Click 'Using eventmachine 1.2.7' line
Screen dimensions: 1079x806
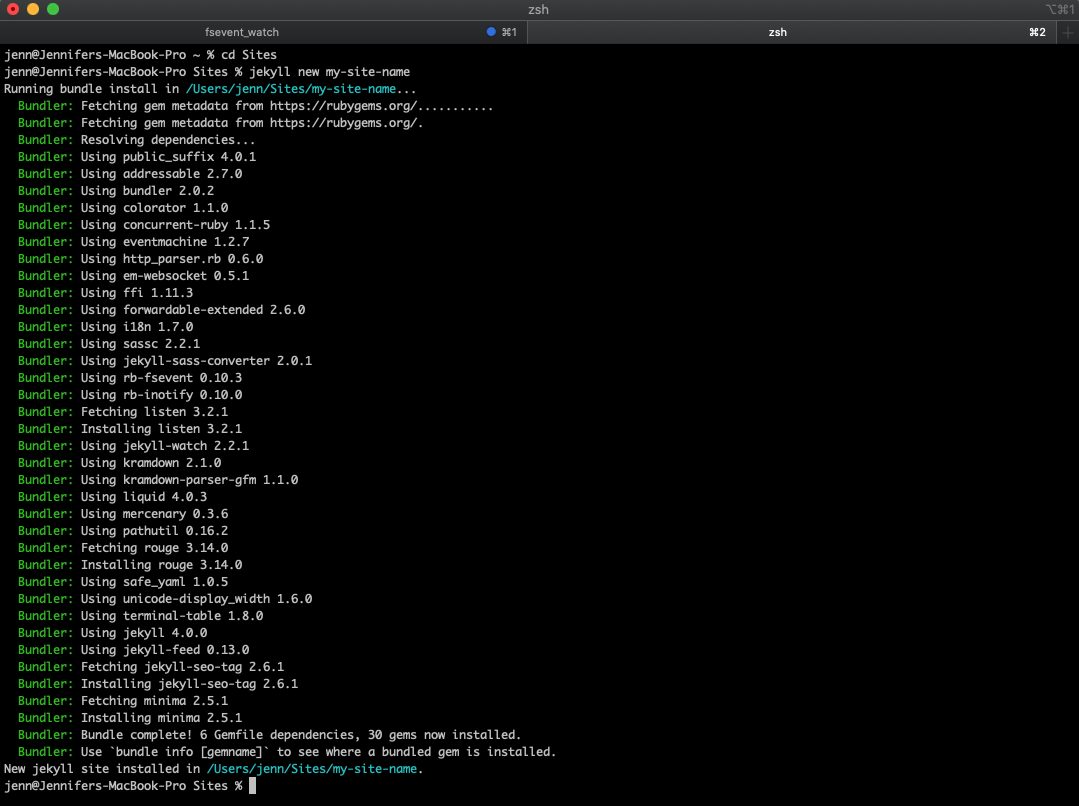tap(164, 242)
